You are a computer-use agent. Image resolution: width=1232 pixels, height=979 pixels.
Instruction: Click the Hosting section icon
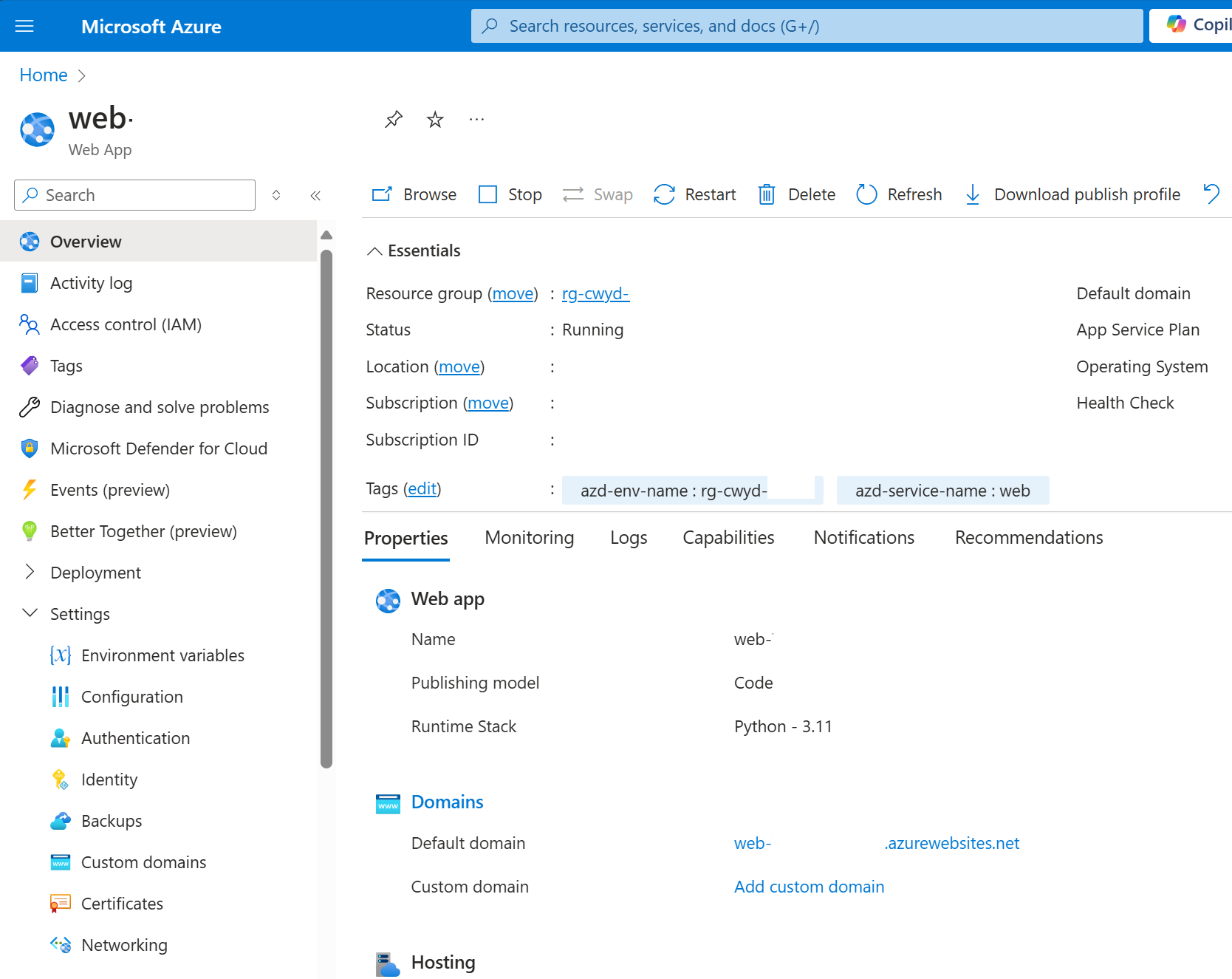click(388, 963)
